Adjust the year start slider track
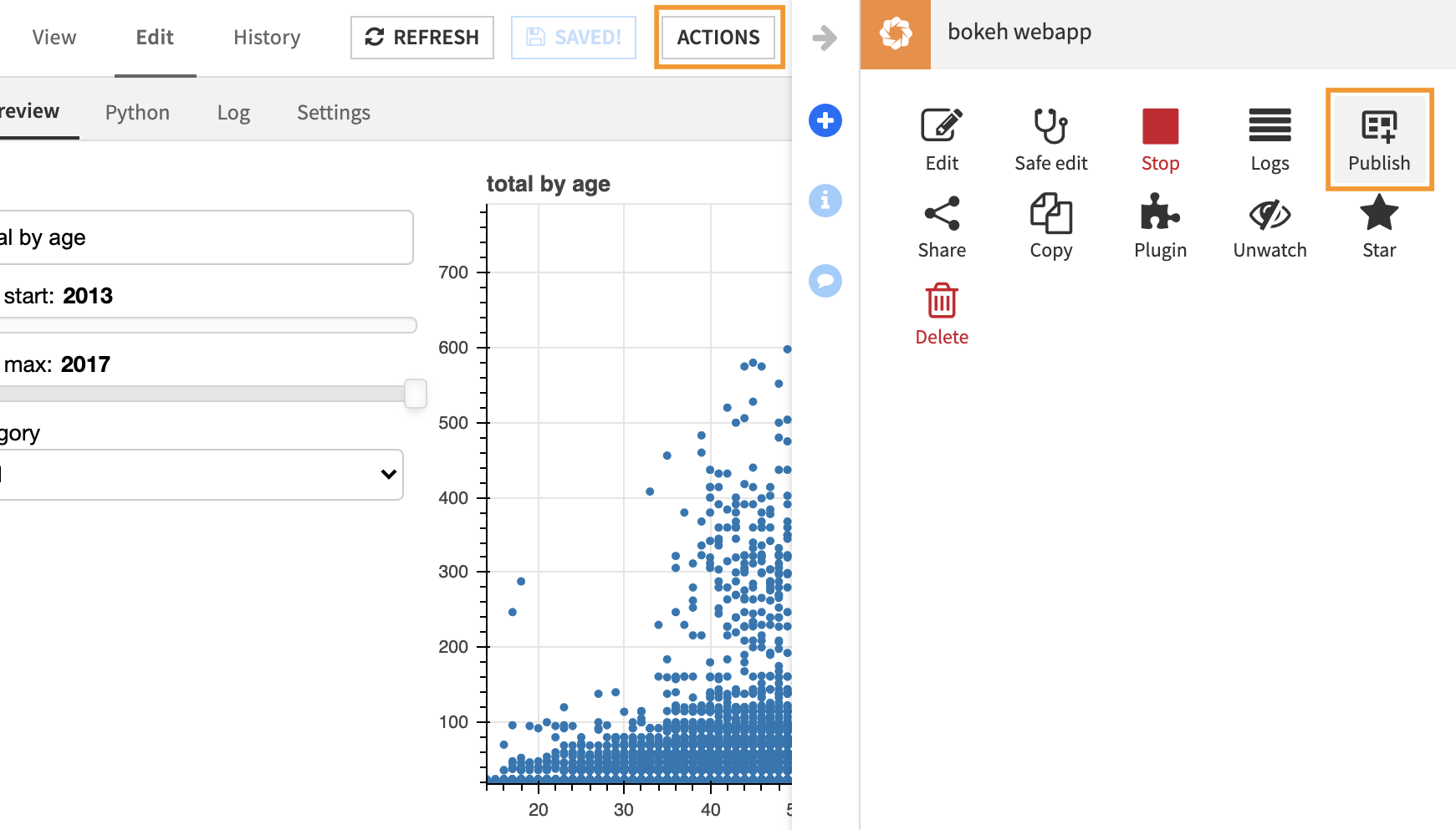This screenshot has height=830, width=1456. tap(207, 325)
